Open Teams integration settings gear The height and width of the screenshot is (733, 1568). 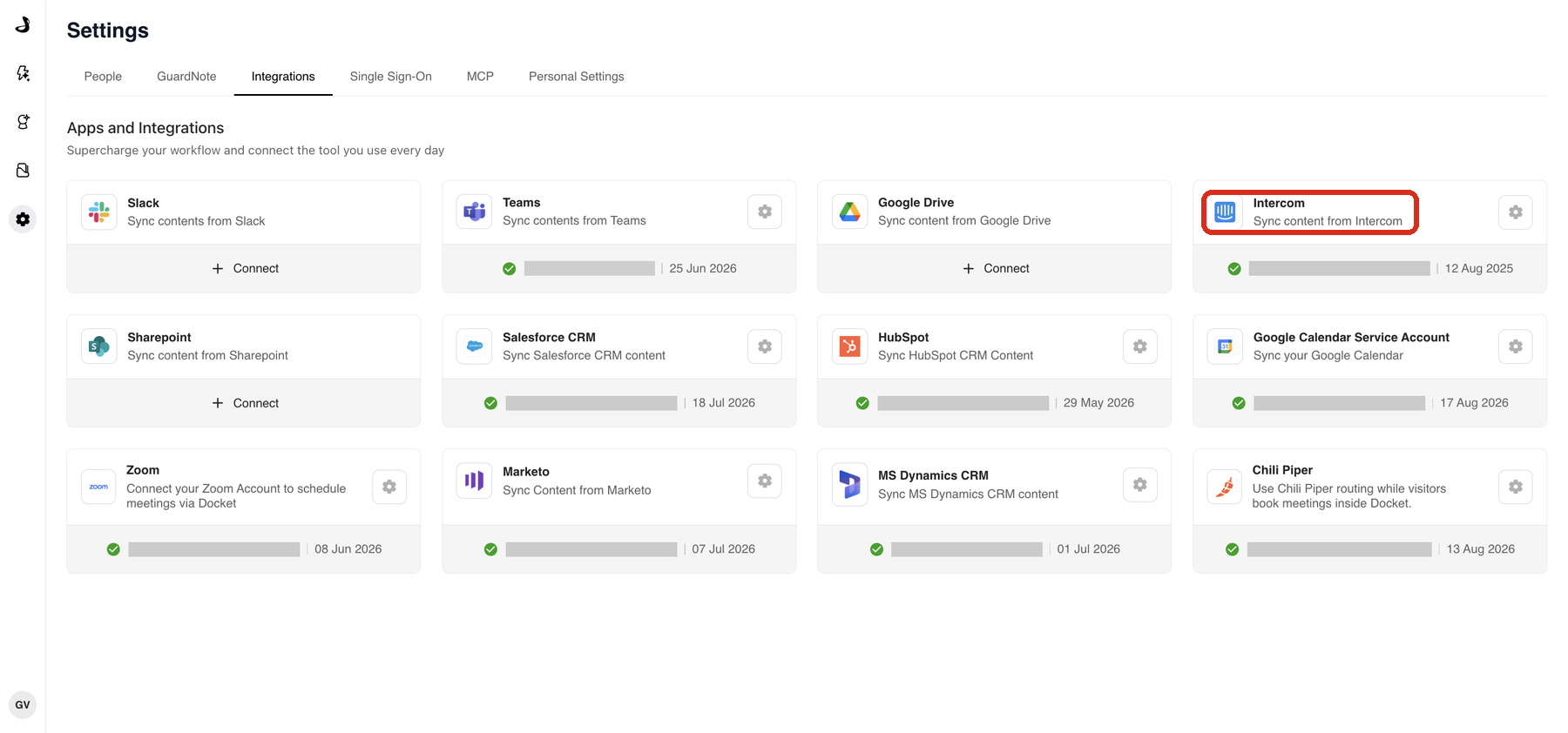[x=765, y=212]
